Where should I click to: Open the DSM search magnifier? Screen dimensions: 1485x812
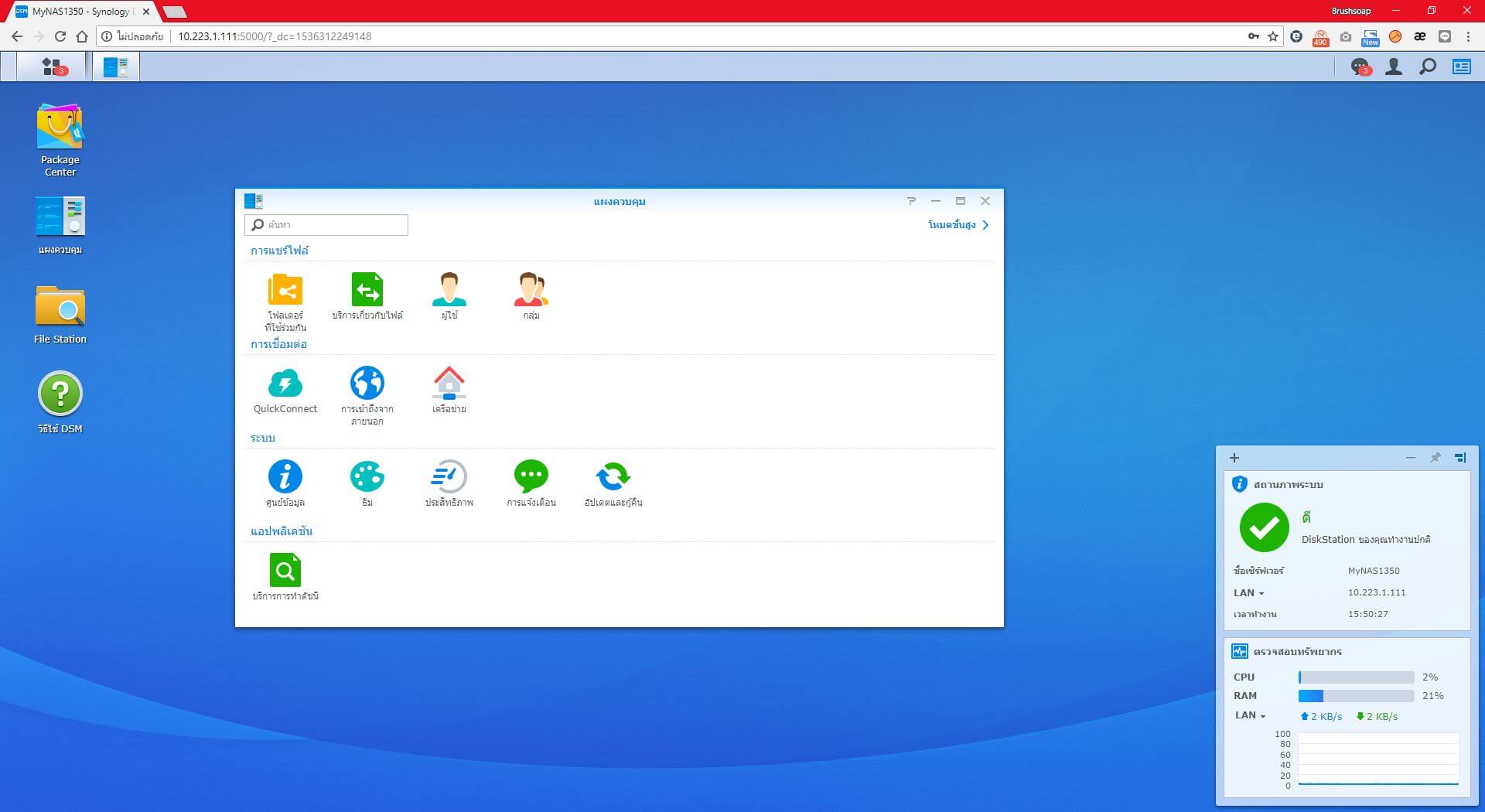[x=1428, y=67]
